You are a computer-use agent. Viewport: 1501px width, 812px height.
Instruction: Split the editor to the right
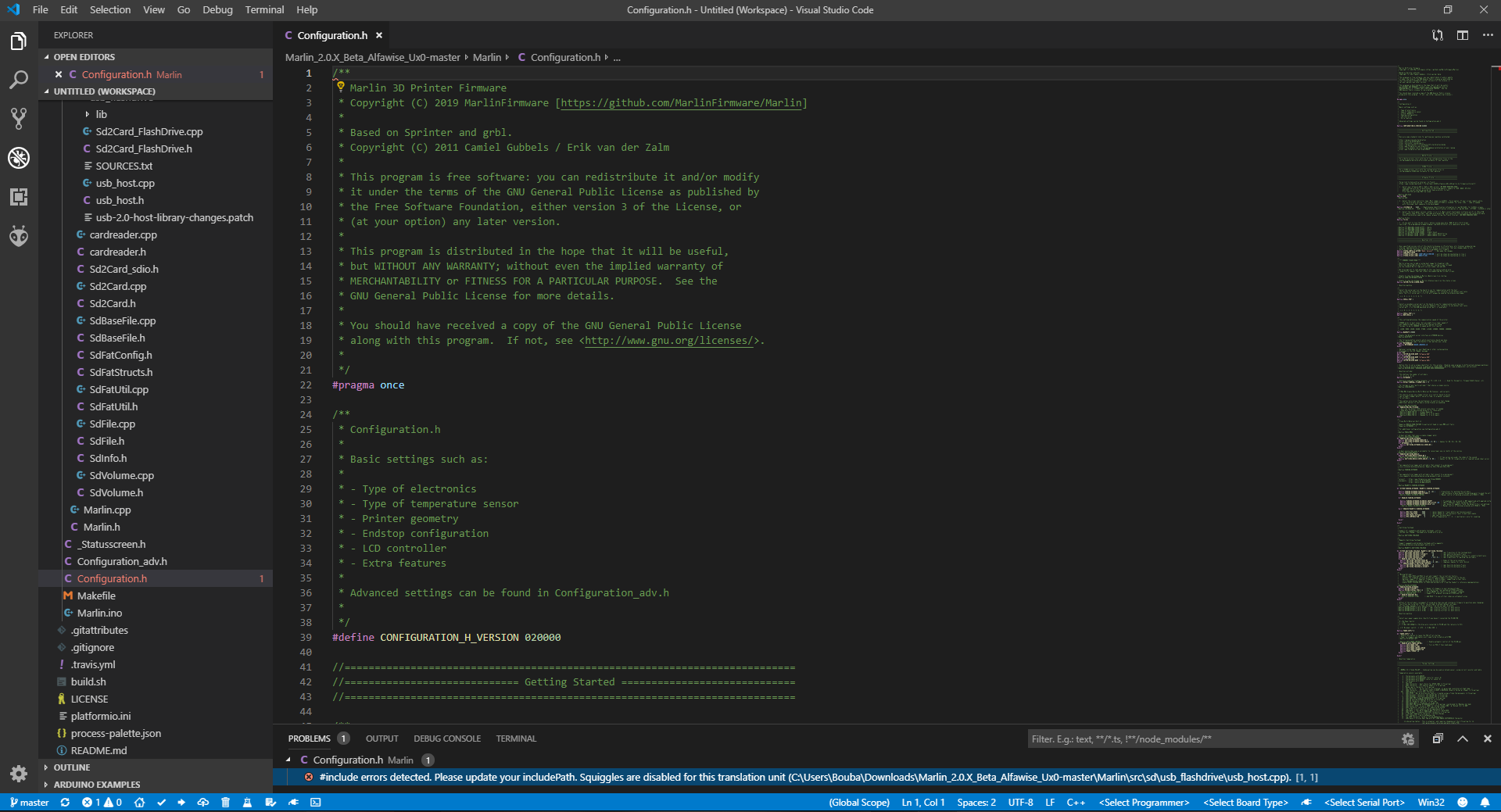(x=1463, y=35)
